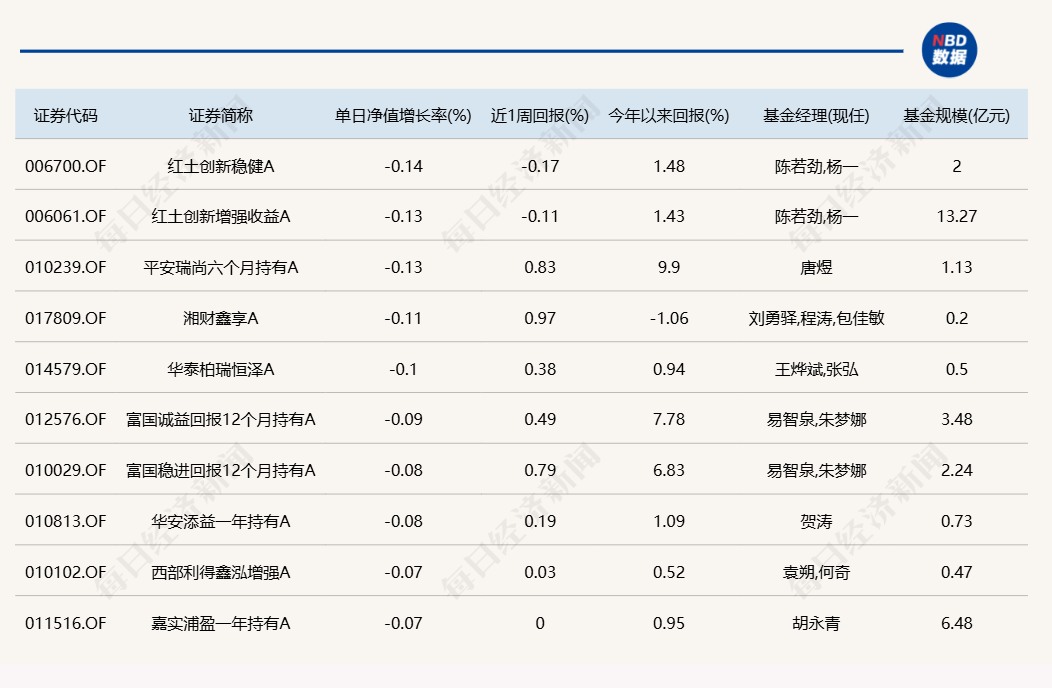Screen dimensions: 1052x688
Task: Click year-to-date return 6.83
Action: tap(669, 471)
